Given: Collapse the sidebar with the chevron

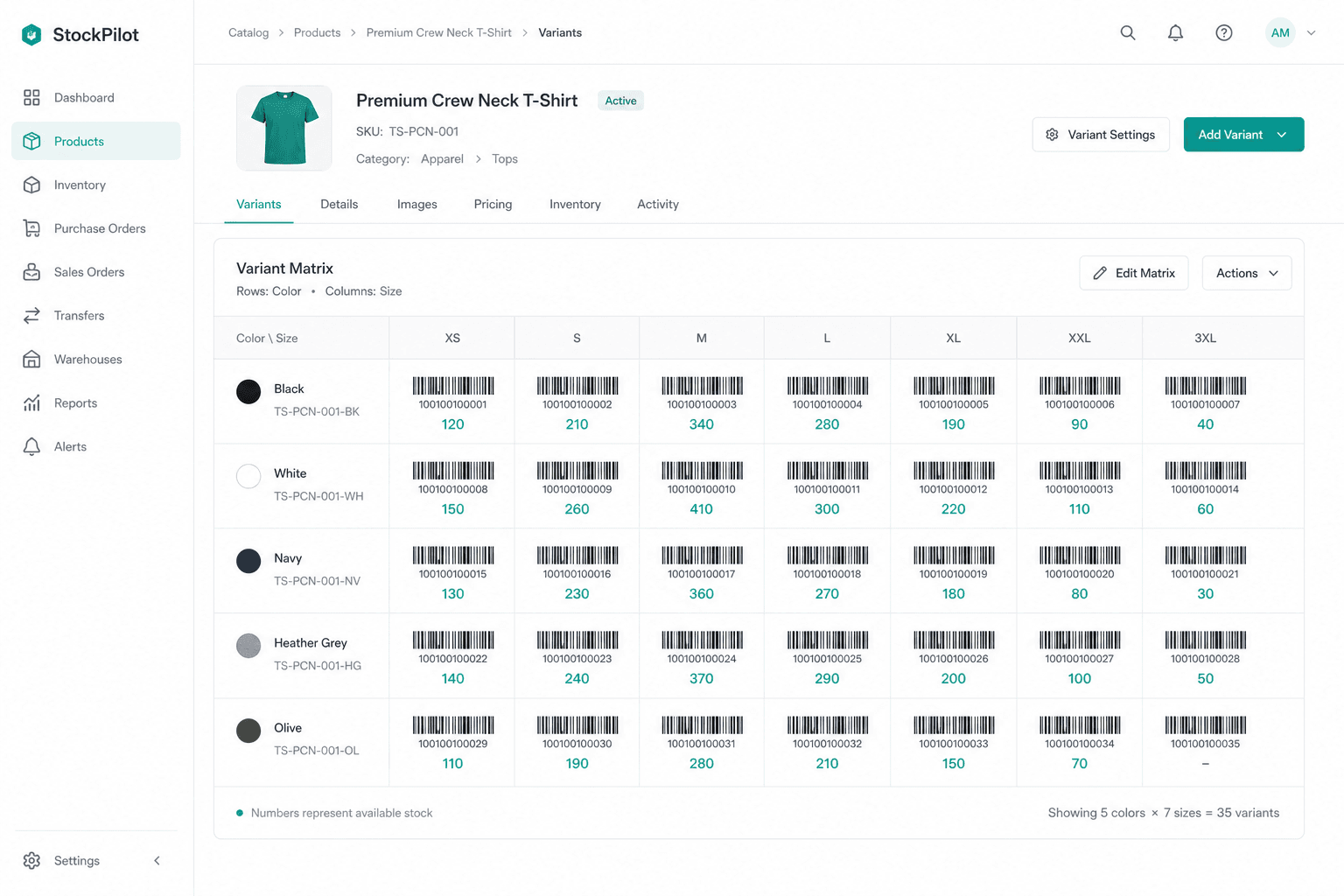Looking at the screenshot, I should click(x=157, y=861).
